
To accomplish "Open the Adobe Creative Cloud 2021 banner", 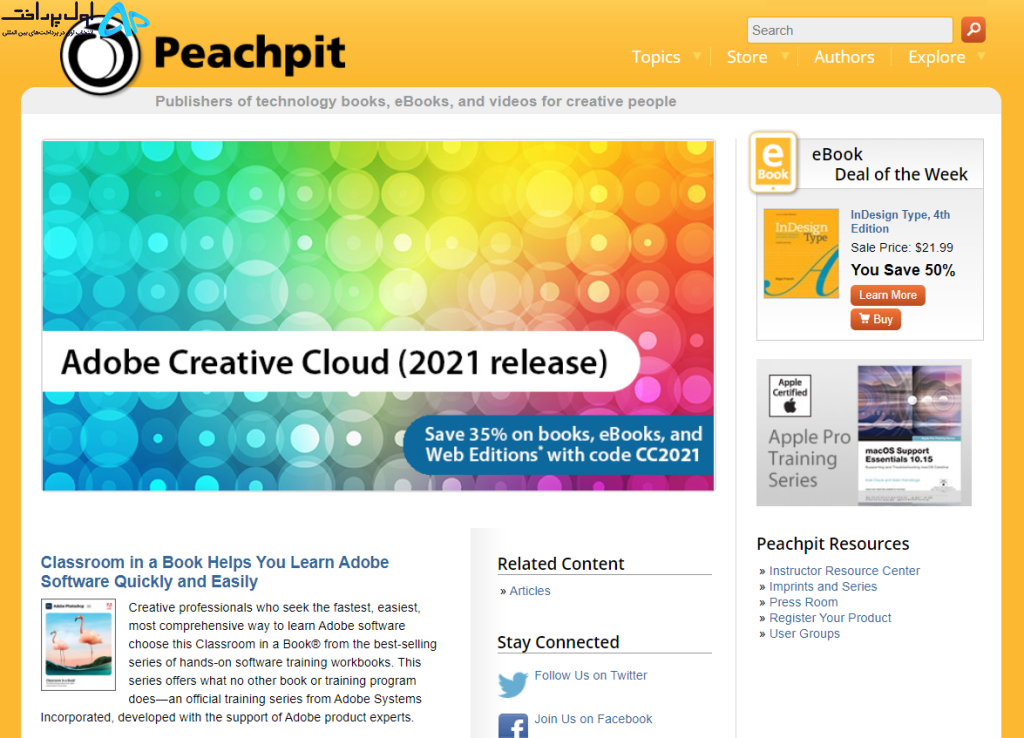I will 379,315.
